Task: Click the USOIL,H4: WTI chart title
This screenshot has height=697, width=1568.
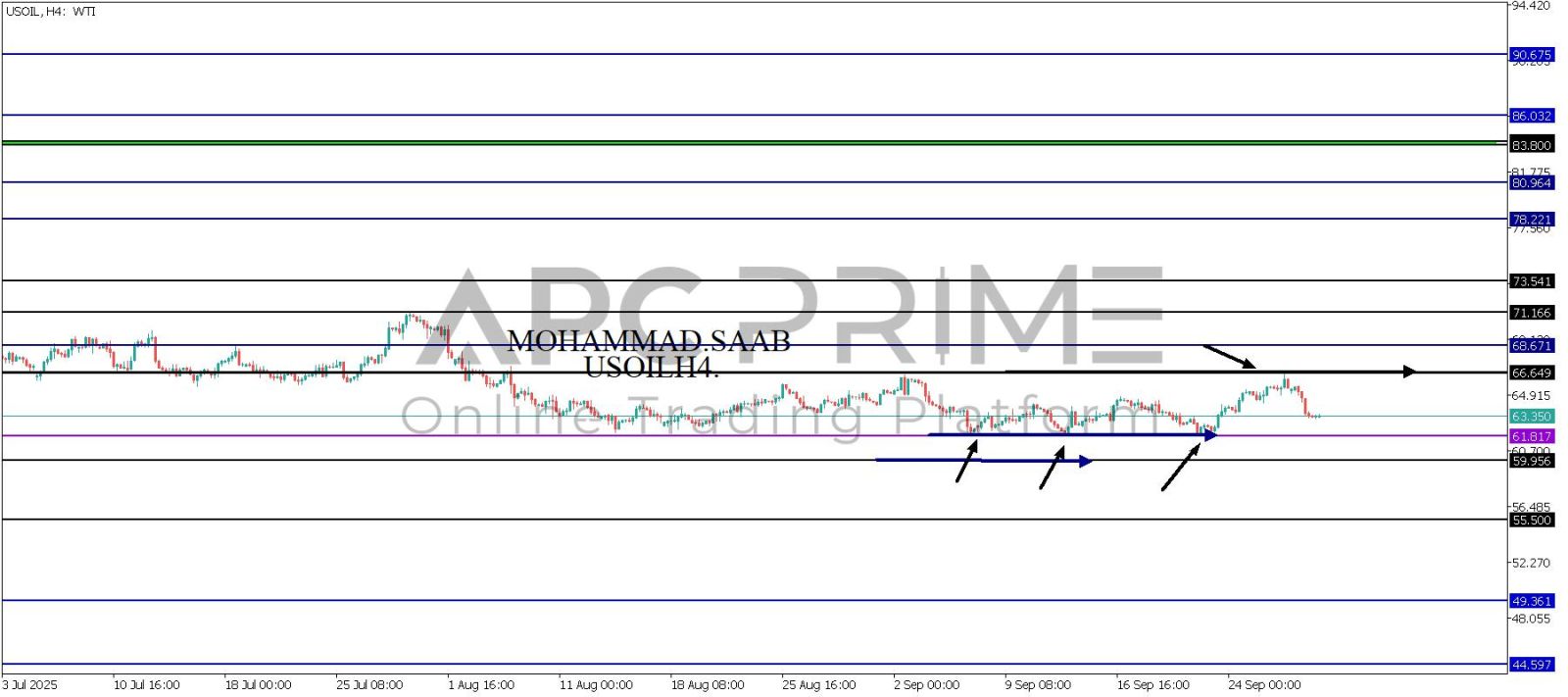Action: tap(51, 12)
